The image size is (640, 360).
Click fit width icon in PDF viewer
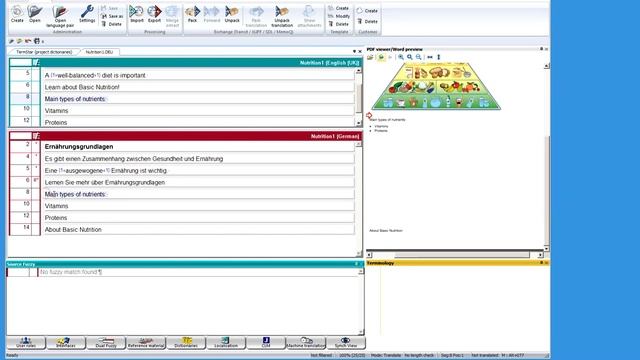430,57
